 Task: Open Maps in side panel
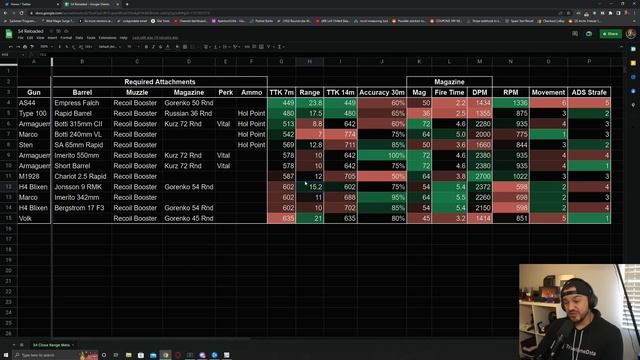point(633,104)
